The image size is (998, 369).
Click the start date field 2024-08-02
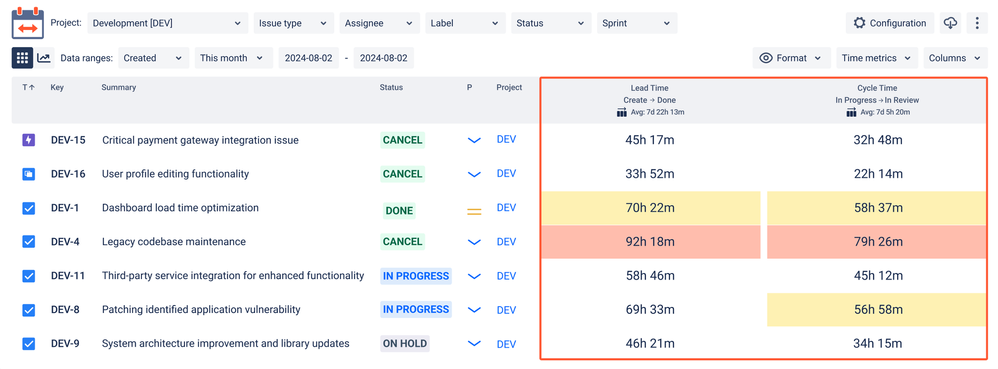[x=309, y=58]
